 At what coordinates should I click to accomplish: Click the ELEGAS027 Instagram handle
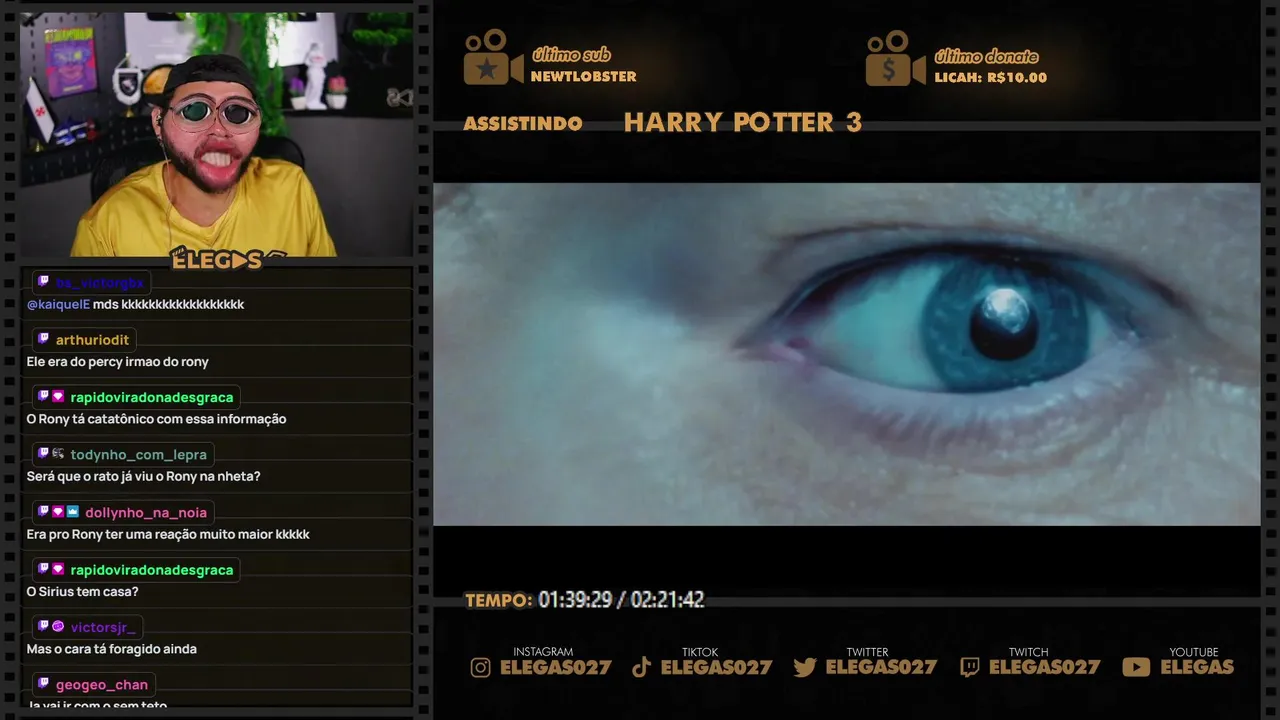[555, 667]
